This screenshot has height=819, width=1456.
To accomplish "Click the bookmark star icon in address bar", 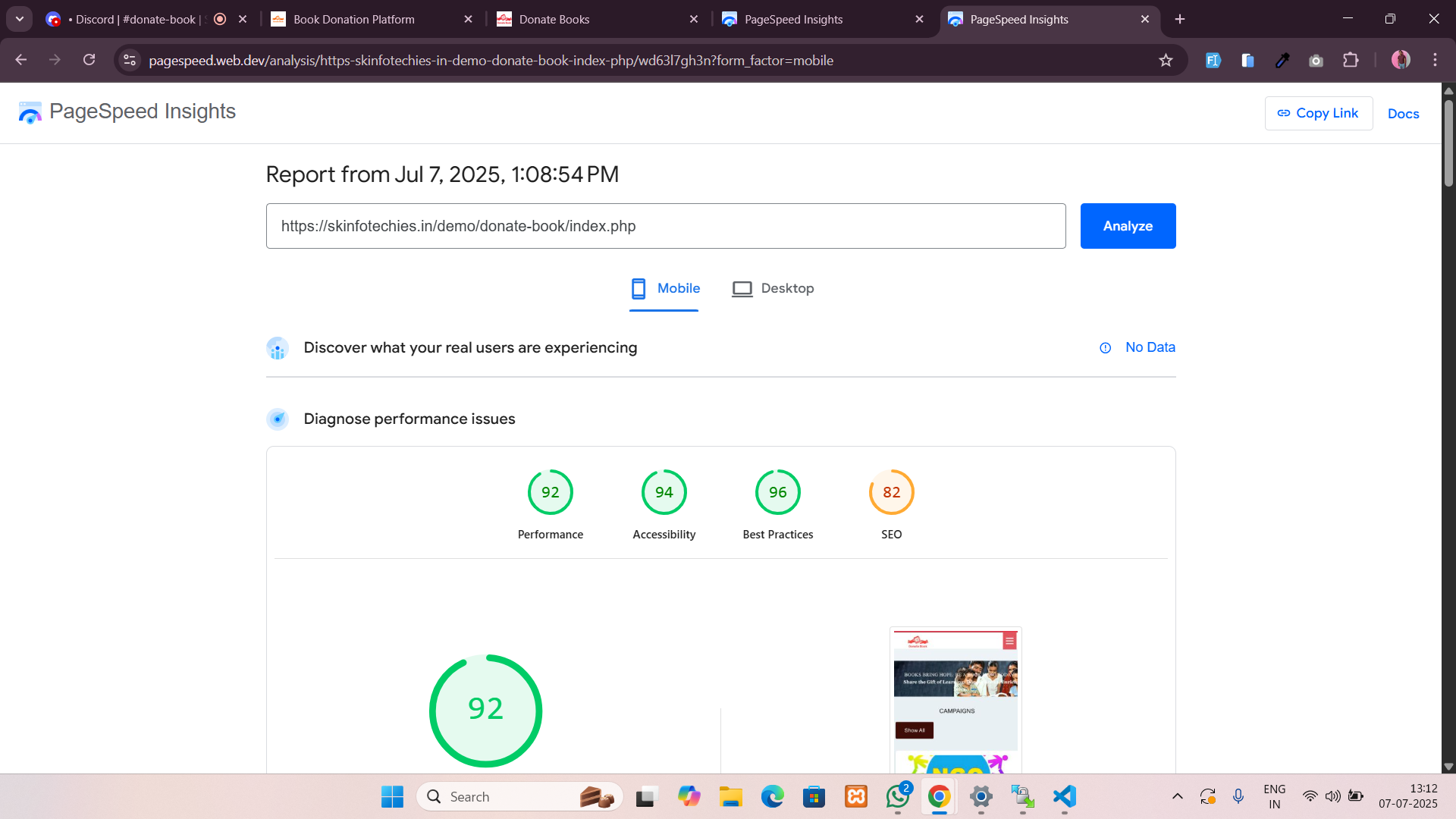I will [1166, 61].
